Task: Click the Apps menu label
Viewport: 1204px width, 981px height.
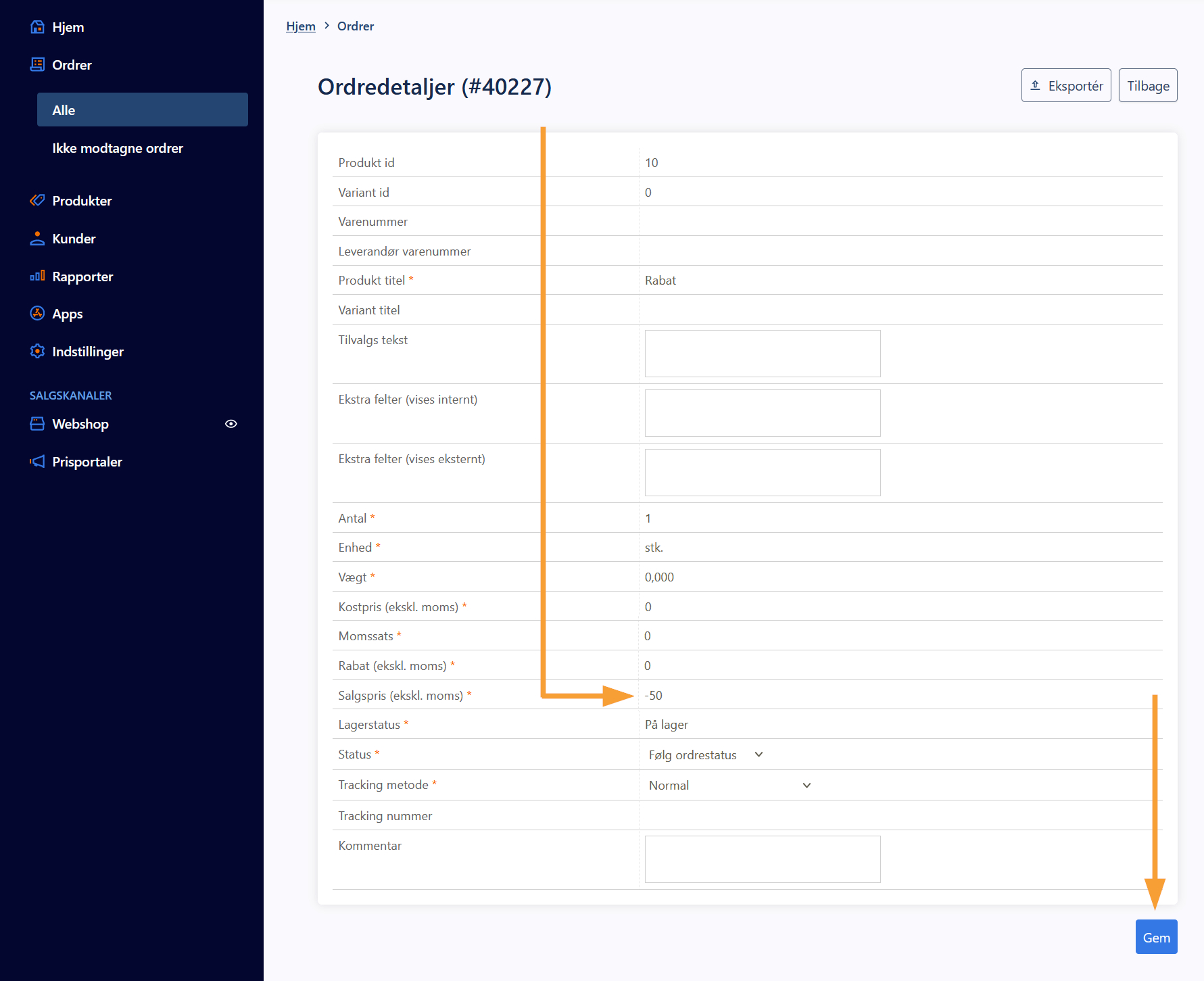Action: 68,314
